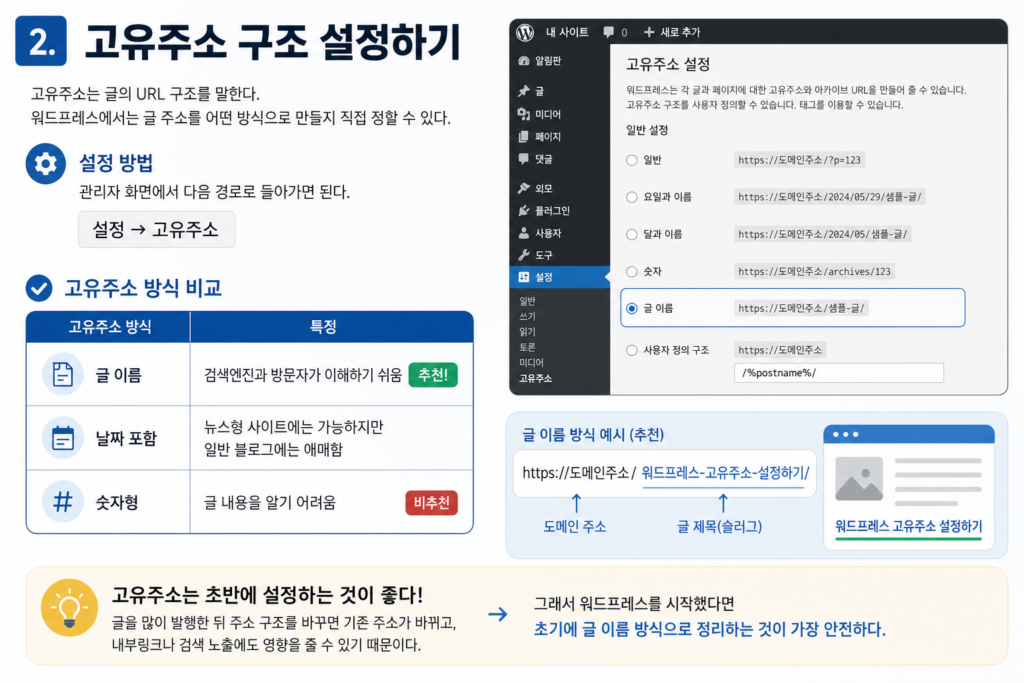This screenshot has width=1024, height=683.
Task: Click the https://도메인주소/2024/05/샘플-글/ example
Action: (x=822, y=234)
